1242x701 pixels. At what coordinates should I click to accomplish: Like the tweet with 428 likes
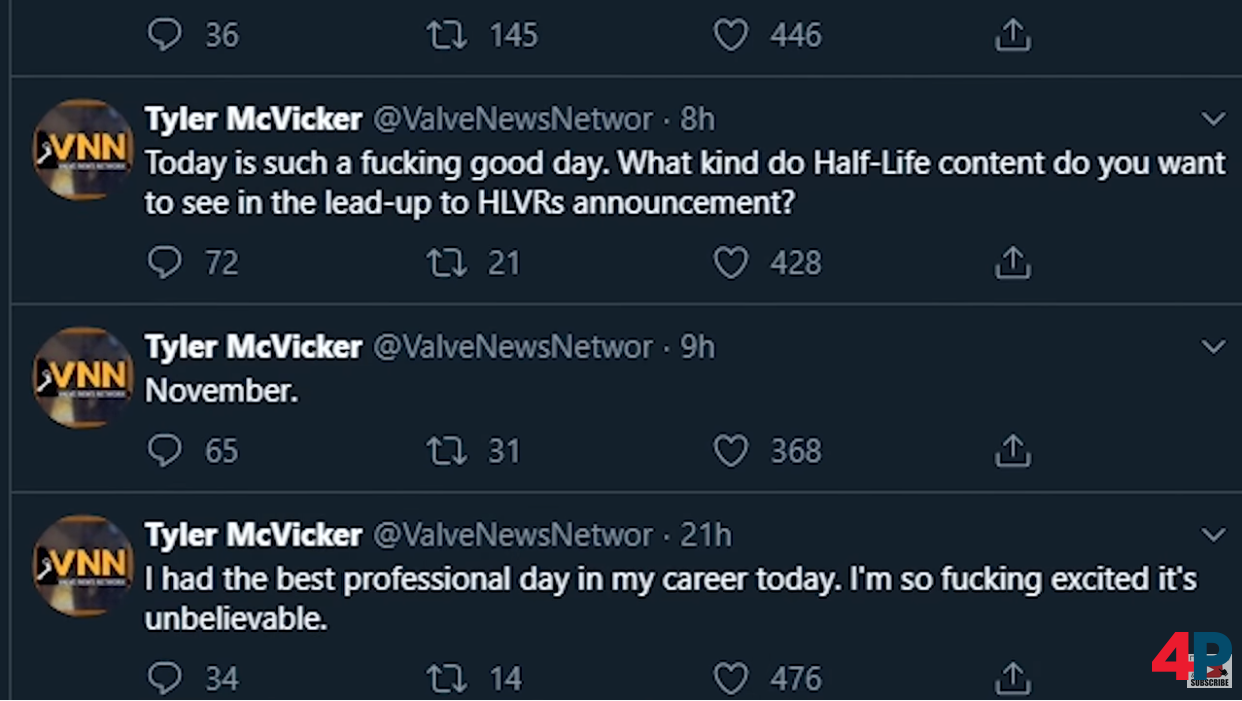(x=731, y=263)
